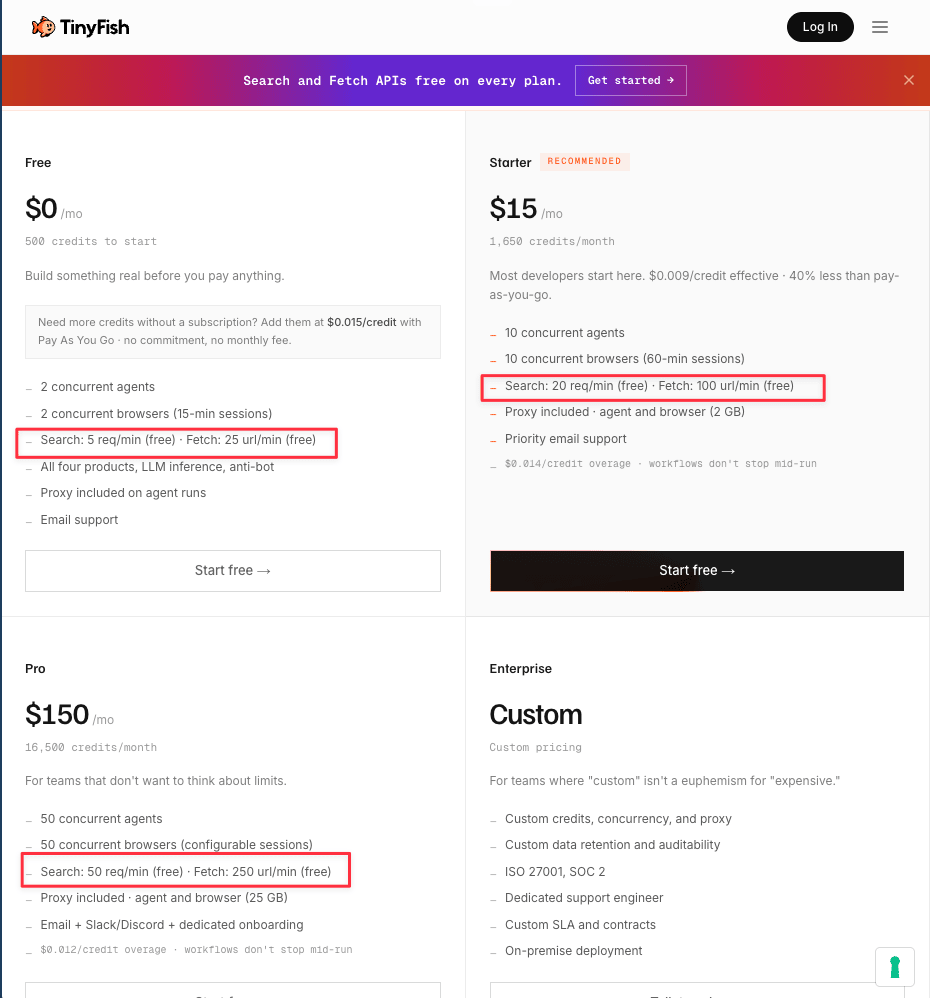Select the Pro plan heading
The image size is (930, 998).
(x=35, y=668)
